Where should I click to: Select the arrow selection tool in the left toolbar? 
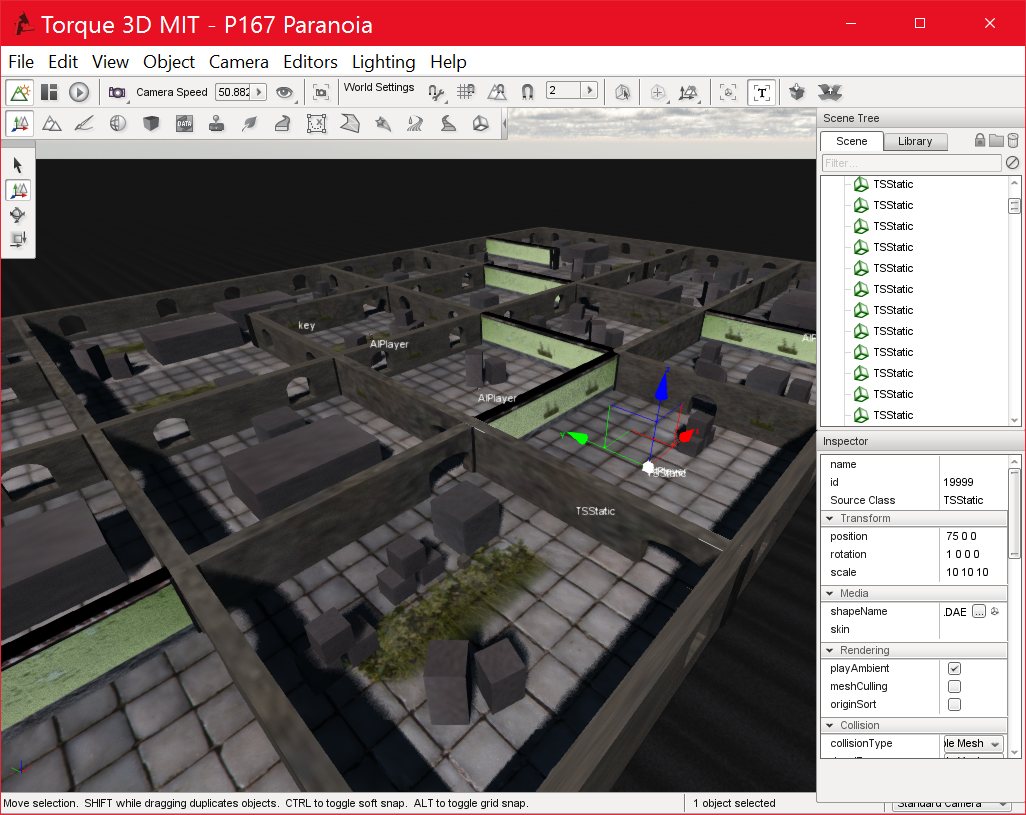pyautogui.click(x=17, y=164)
